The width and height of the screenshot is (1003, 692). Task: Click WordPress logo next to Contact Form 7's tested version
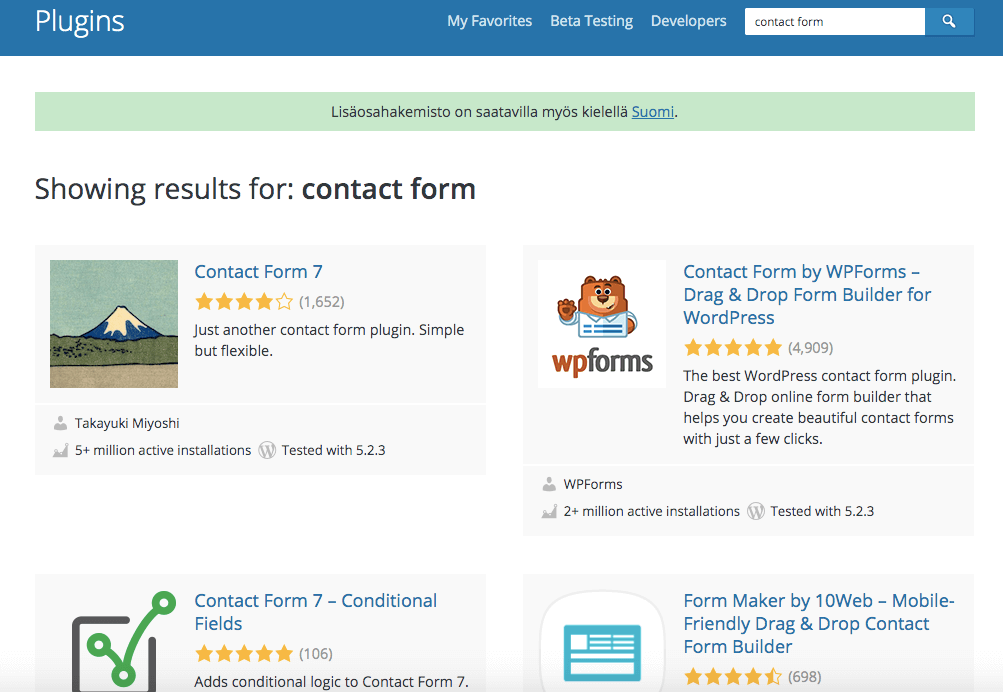tap(267, 450)
